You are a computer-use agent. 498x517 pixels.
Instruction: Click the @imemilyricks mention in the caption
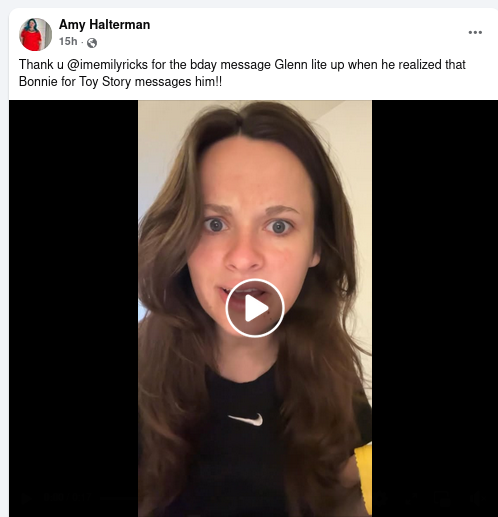click(x=107, y=65)
